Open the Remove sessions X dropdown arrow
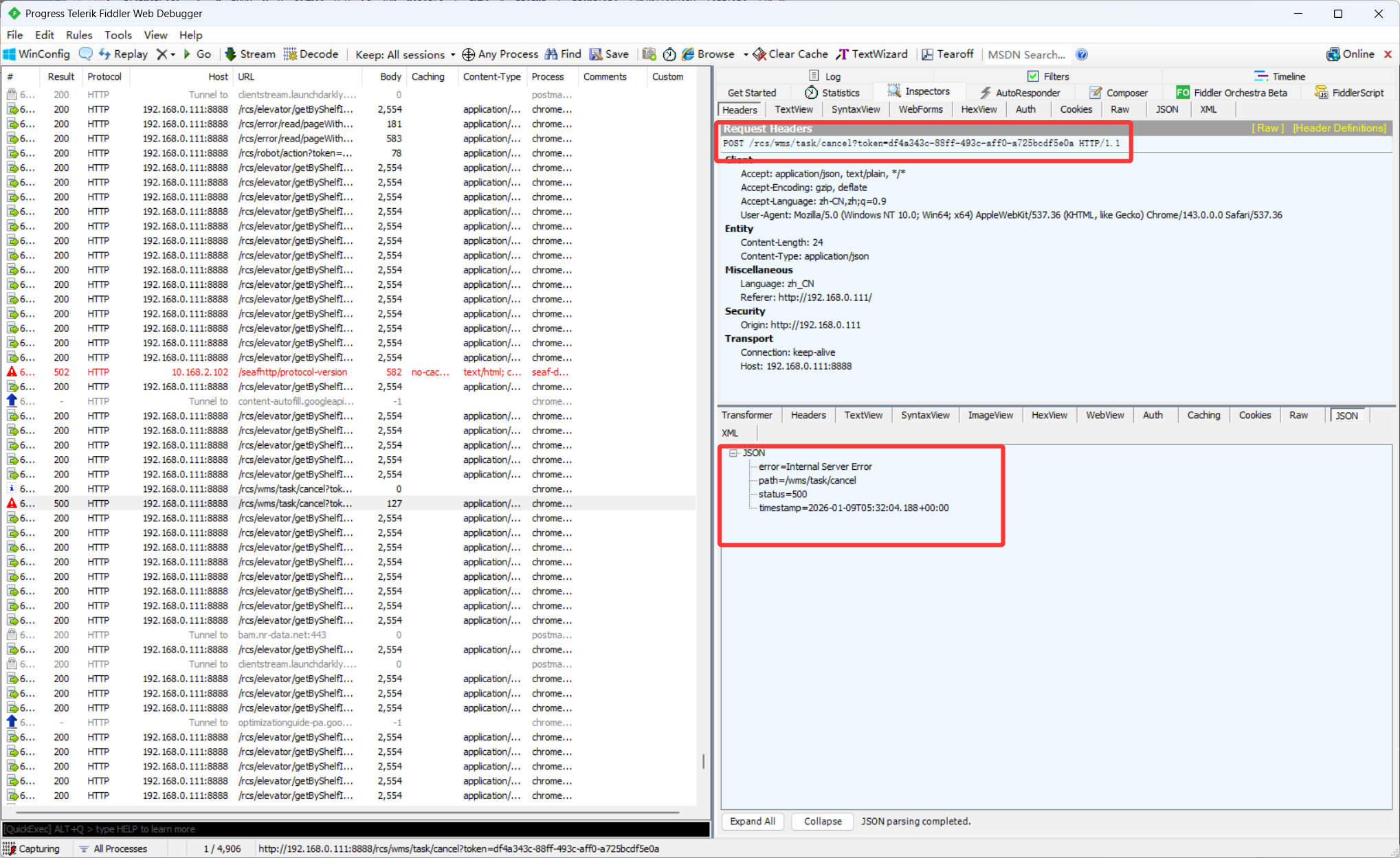 (x=173, y=54)
